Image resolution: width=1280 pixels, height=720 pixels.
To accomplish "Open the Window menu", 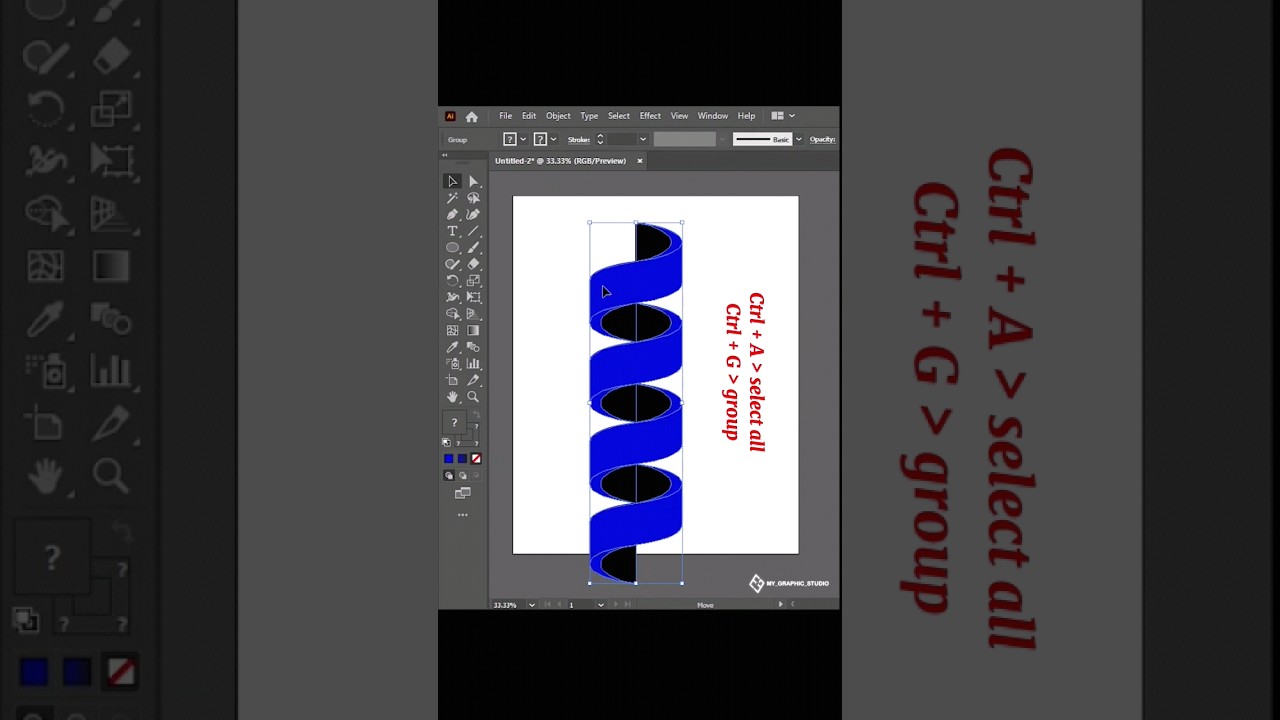I will coord(713,116).
